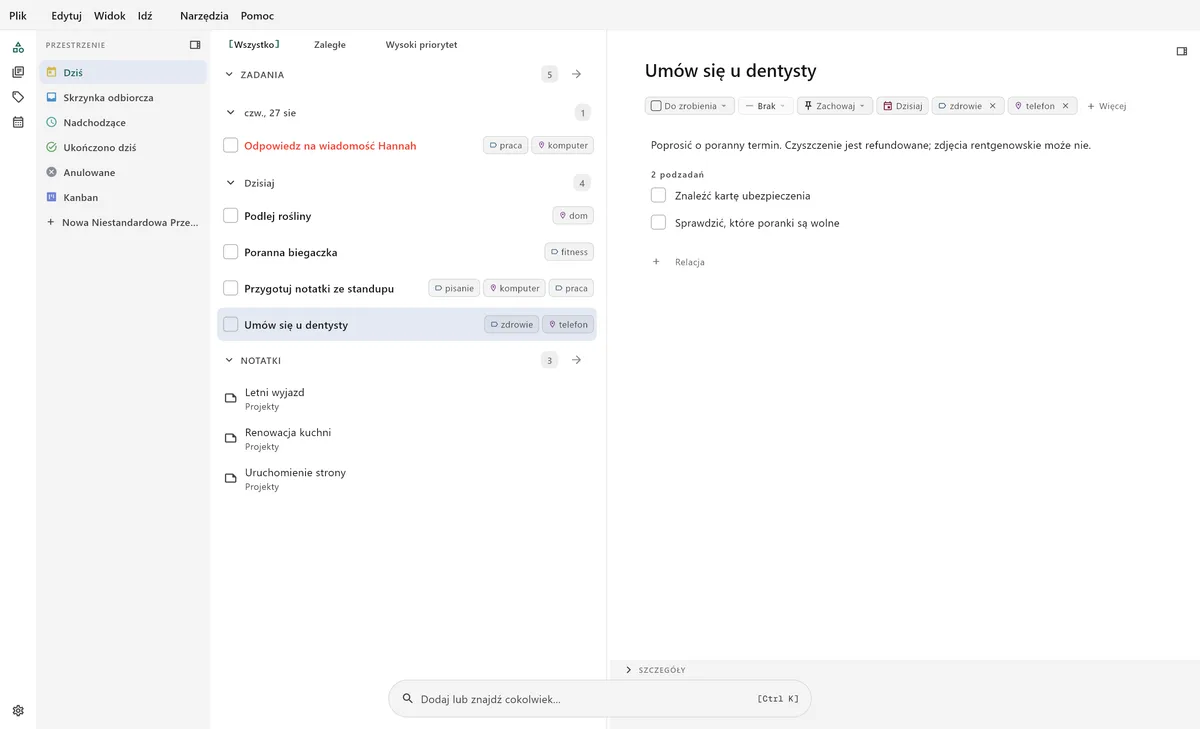This screenshot has width=1200, height=729.
Task: Switch to the Zaległe tab
Action: (x=329, y=45)
